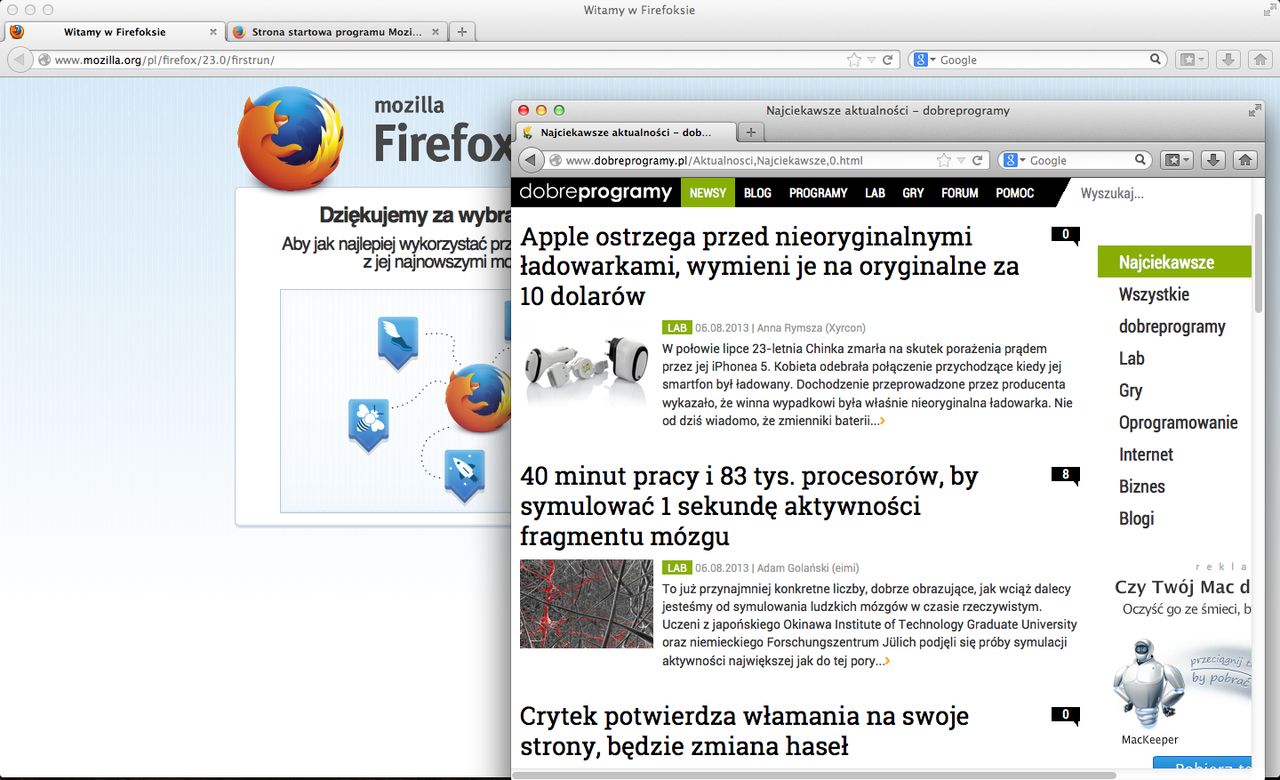
Task: Select the Najciekawsze aktualności tab
Action: [x=626, y=132]
